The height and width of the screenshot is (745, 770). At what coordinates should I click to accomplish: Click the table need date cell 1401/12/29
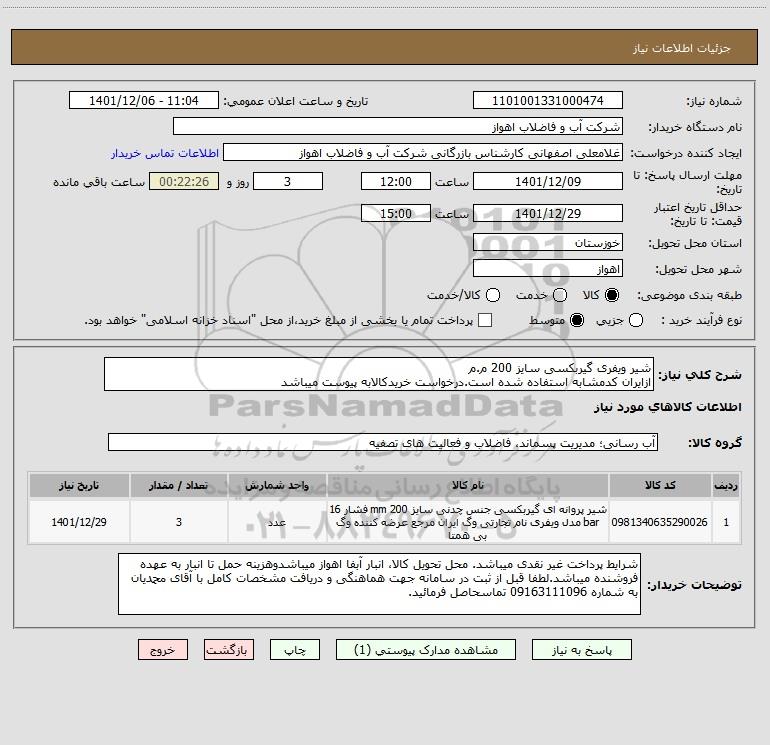click(x=79, y=522)
